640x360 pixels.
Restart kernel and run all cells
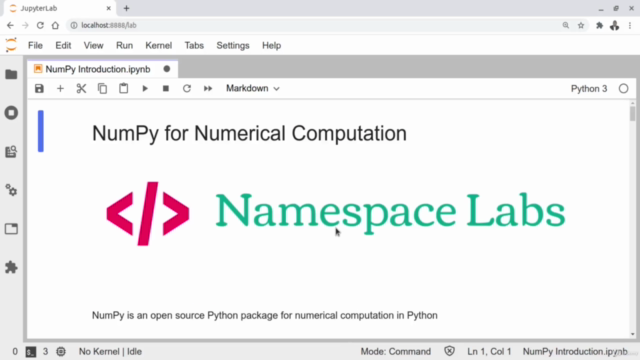tap(208, 89)
